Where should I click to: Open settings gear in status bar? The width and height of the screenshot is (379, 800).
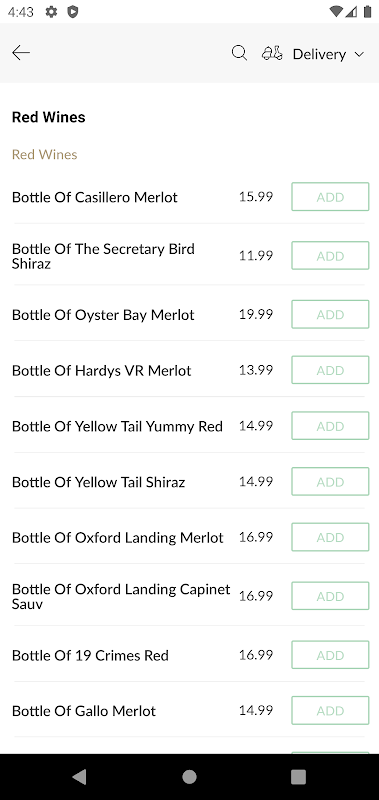coord(51,12)
